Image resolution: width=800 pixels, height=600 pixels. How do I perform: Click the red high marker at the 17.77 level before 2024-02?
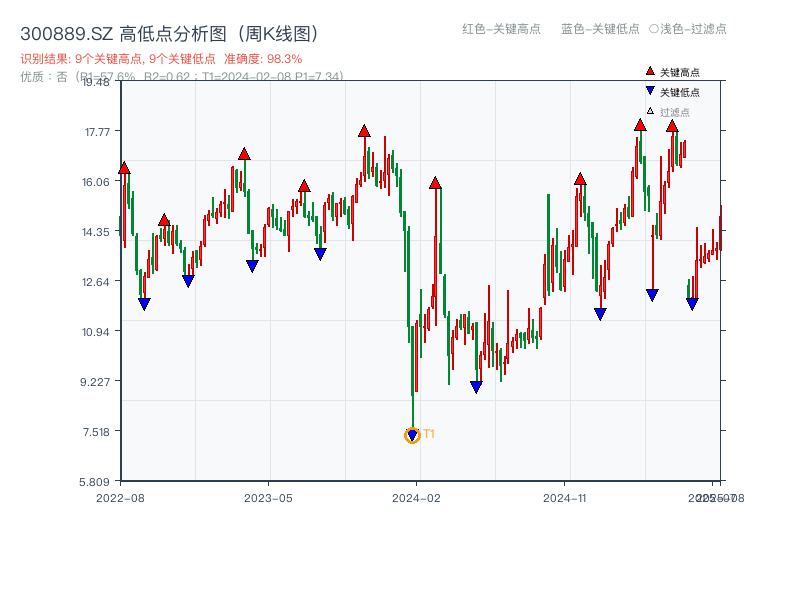(364, 131)
